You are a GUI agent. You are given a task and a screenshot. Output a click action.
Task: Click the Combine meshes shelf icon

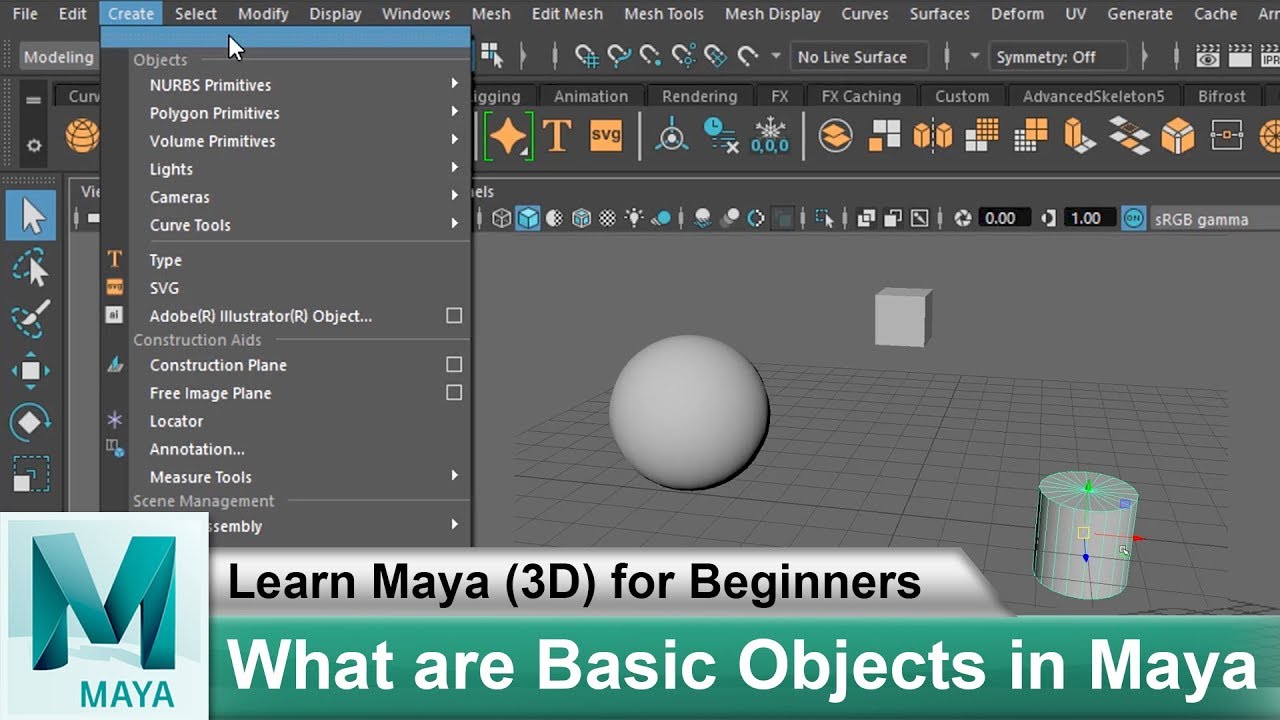tap(835, 135)
